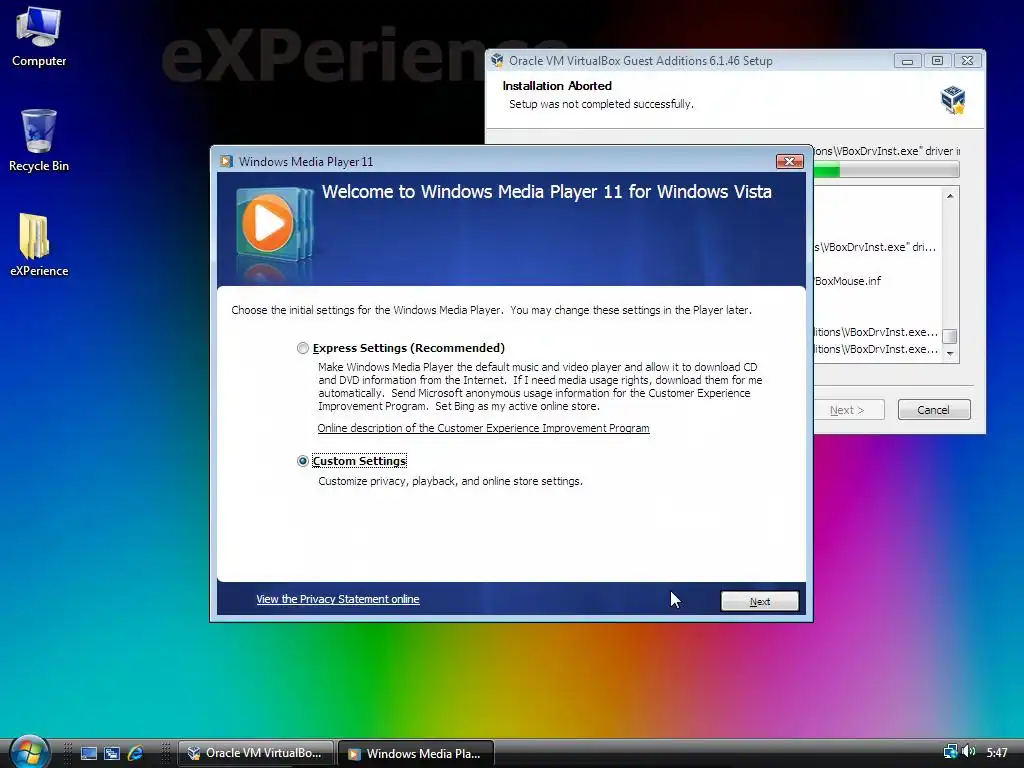Open the volume speaker tray icon
Viewport: 1024px width, 768px height.
(968, 752)
